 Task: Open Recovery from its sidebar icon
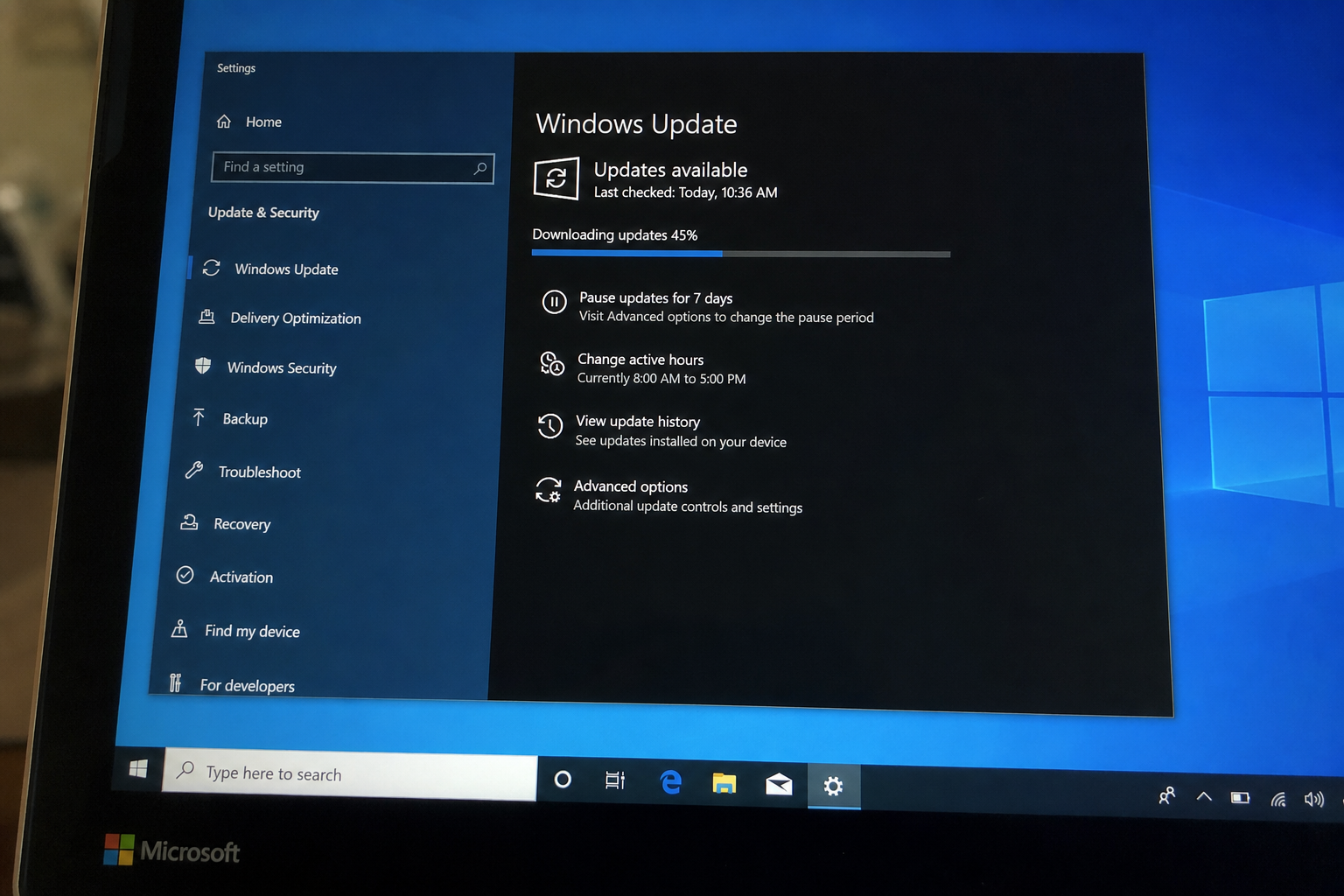(x=189, y=522)
